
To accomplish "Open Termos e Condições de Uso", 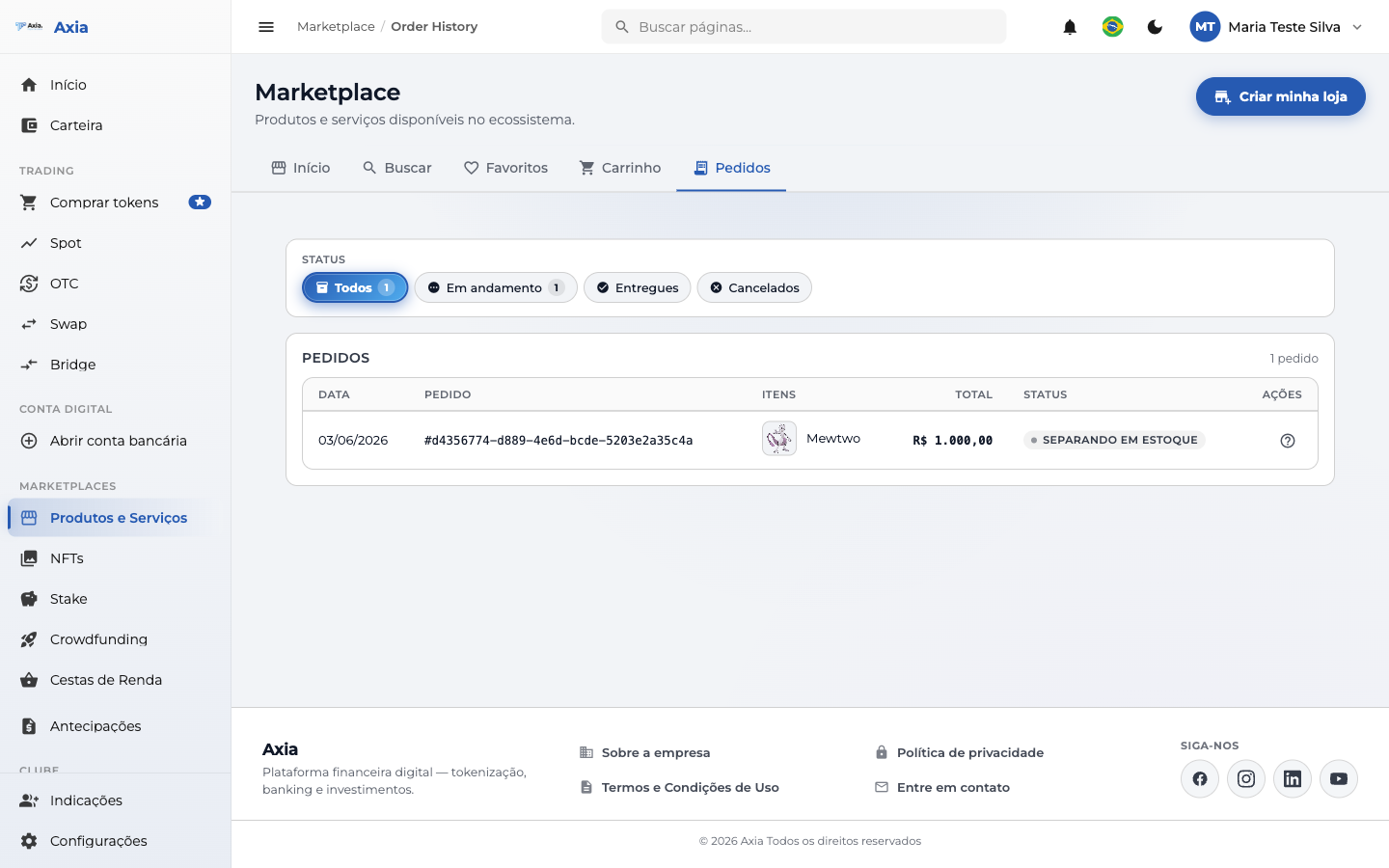I will click(679, 788).
